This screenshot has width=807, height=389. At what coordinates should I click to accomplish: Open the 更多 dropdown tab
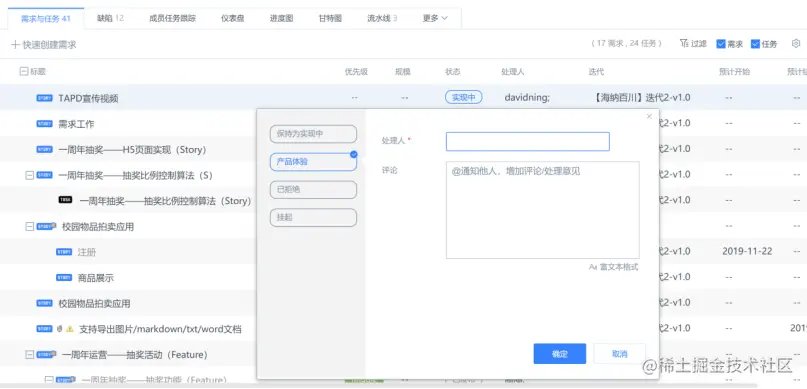click(435, 18)
